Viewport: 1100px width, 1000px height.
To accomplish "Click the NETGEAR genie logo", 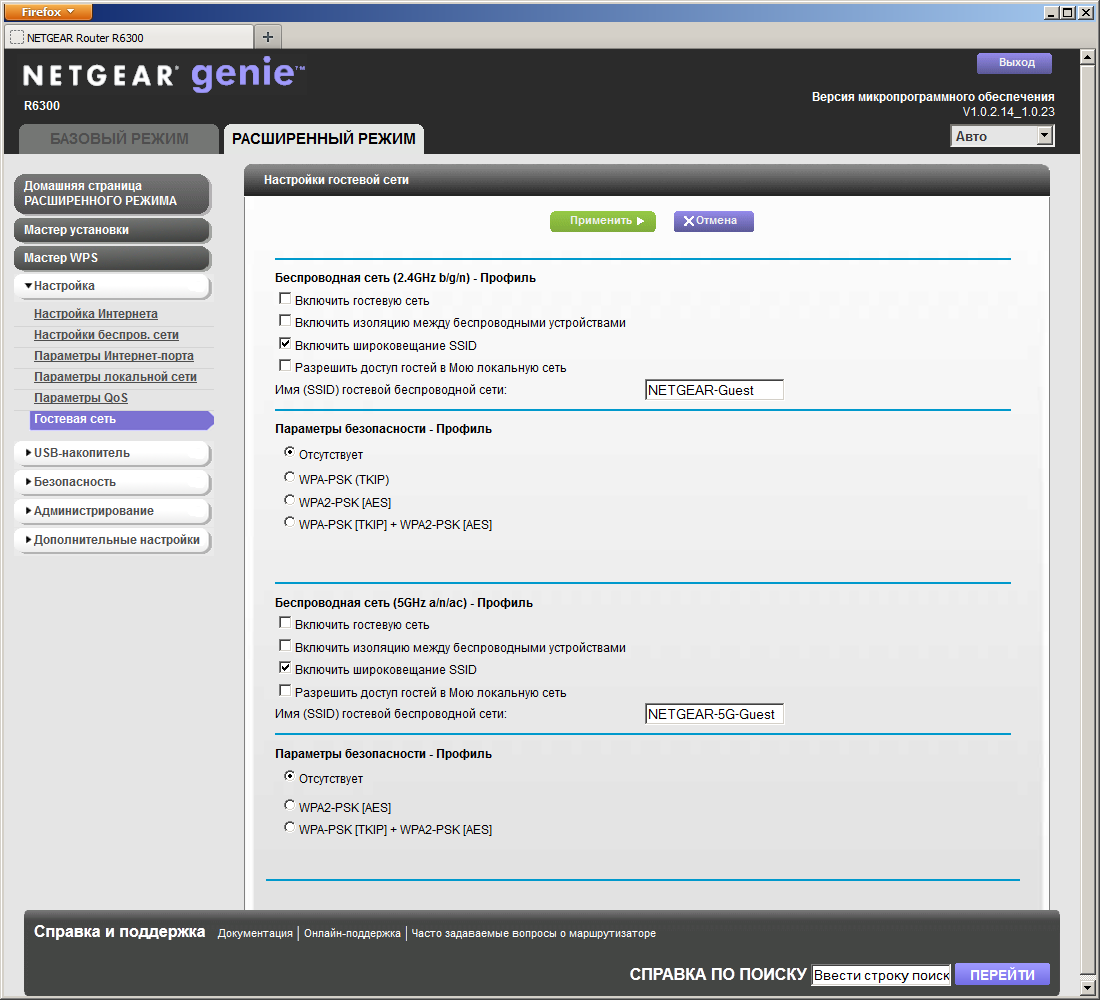I will [164, 74].
